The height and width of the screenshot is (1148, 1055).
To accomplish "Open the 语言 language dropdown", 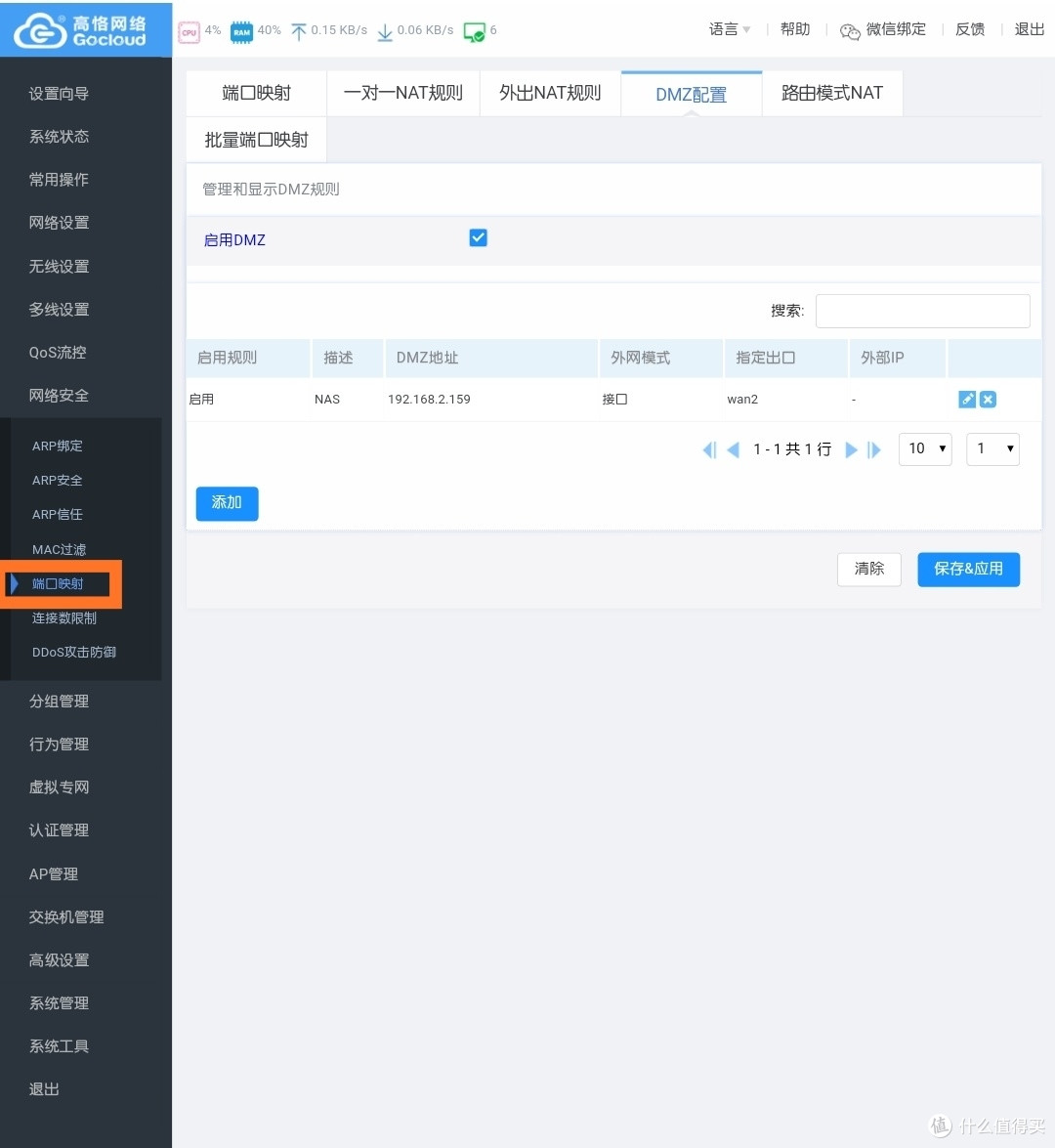I will [x=729, y=29].
